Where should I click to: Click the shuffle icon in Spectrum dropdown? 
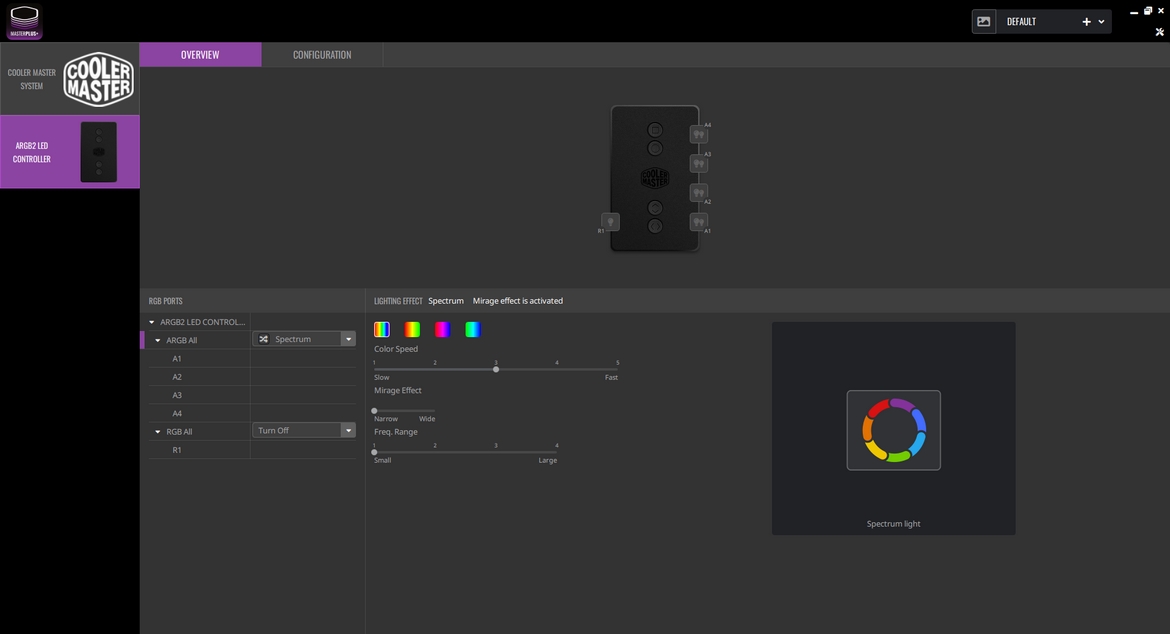coord(263,339)
